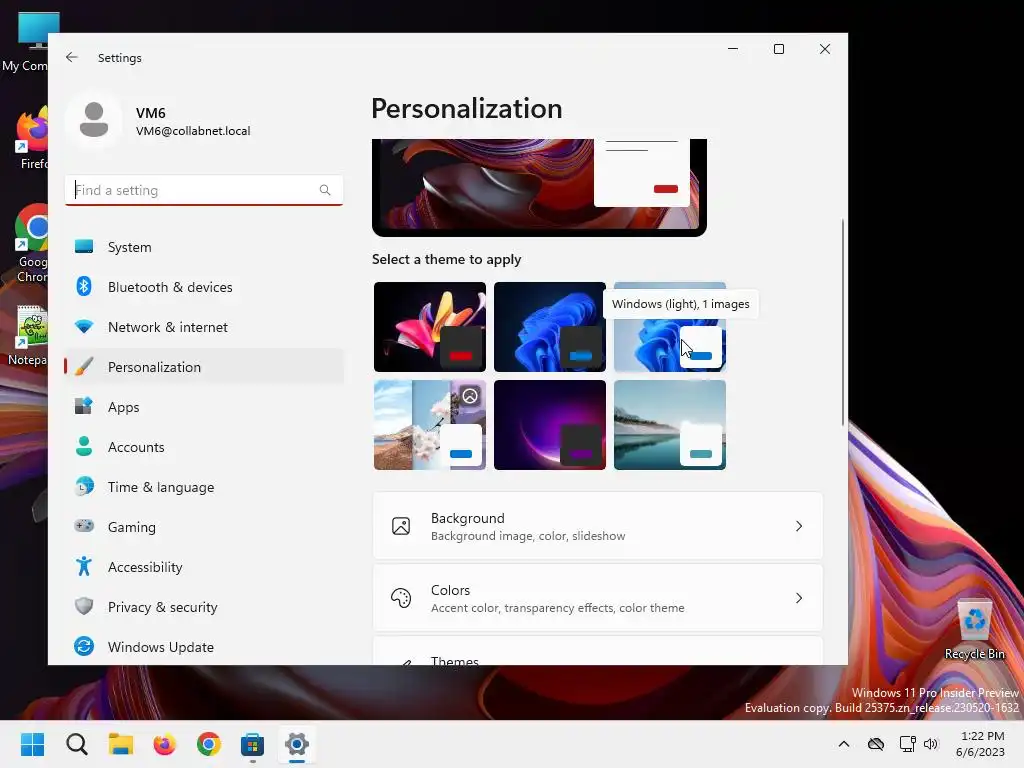
Task: Select the Accounts label
Action: 136,447
